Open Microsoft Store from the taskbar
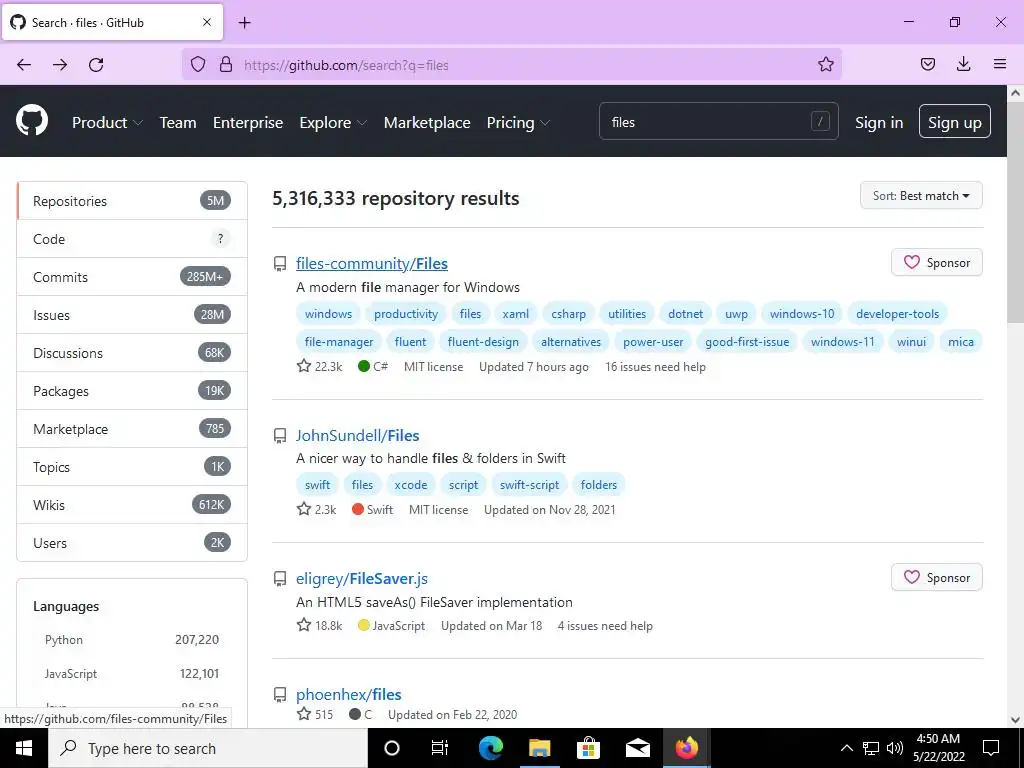 click(588, 748)
